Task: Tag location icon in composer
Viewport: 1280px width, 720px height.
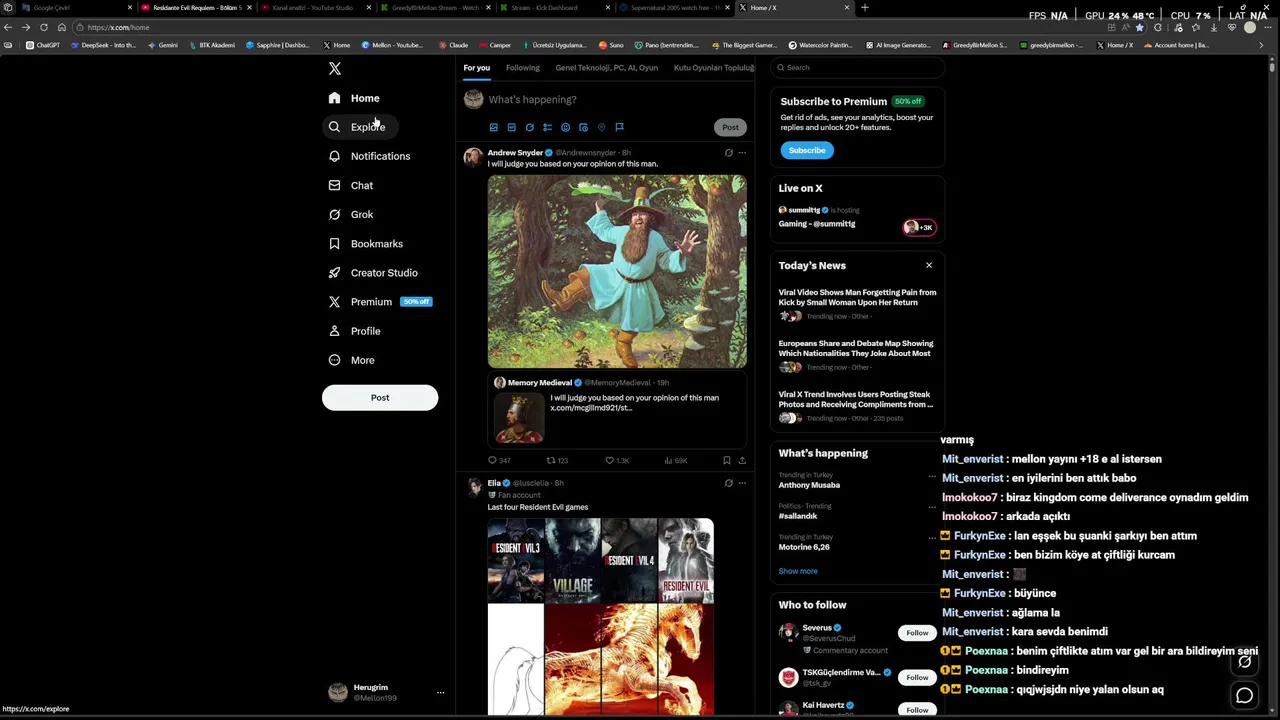Action: tap(601, 127)
